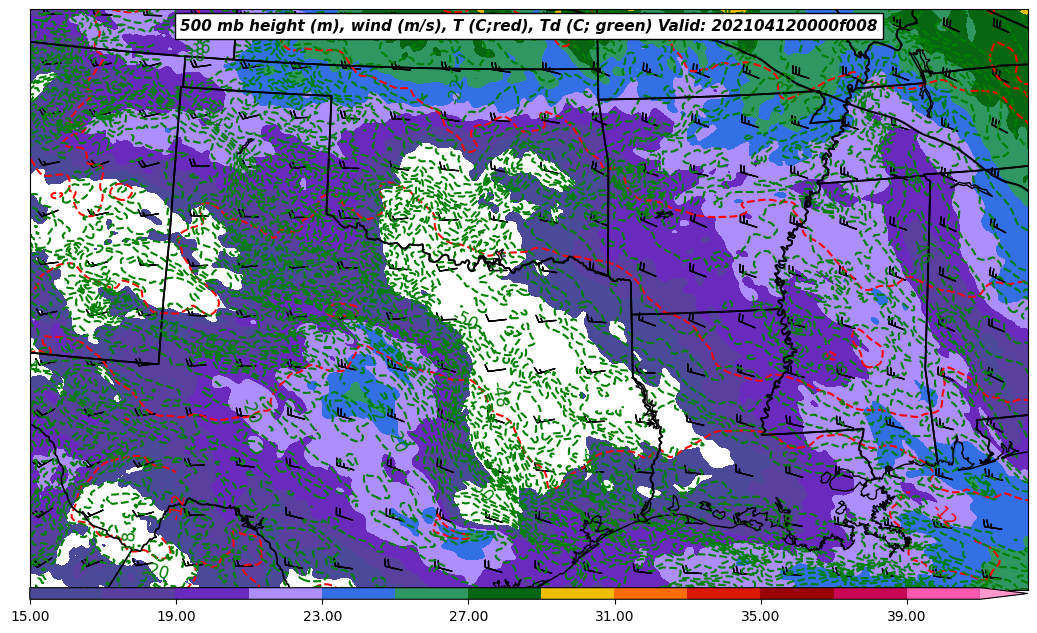Select the yellow colorbar segment
This screenshot has width=1037, height=633.
click(577, 594)
